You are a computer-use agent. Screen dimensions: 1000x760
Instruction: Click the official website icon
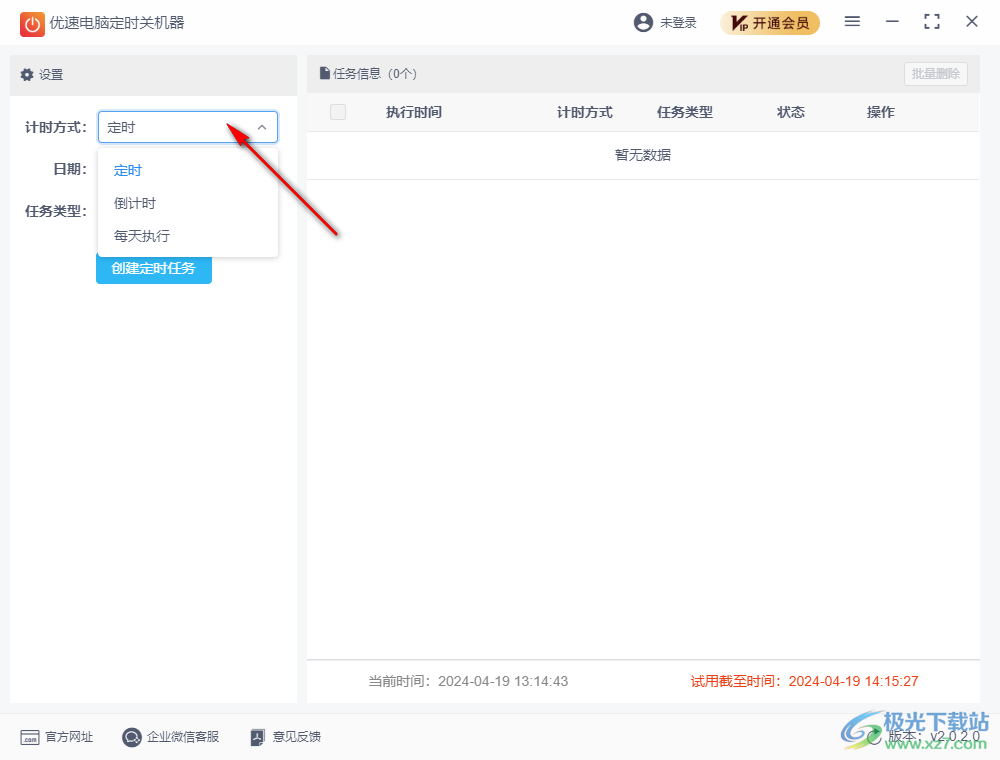click(x=30, y=737)
